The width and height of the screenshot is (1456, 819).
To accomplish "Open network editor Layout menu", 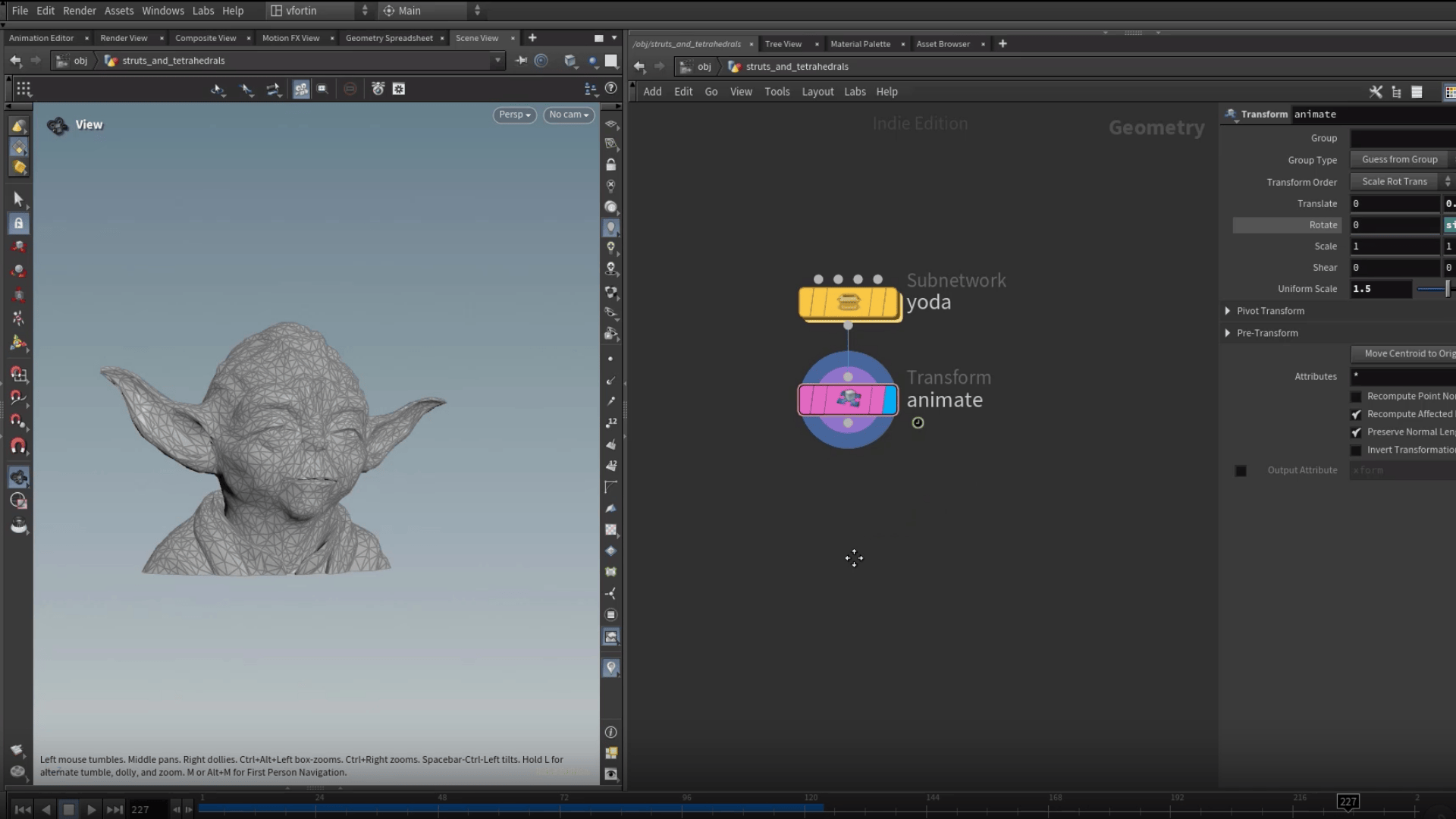I will [x=817, y=92].
